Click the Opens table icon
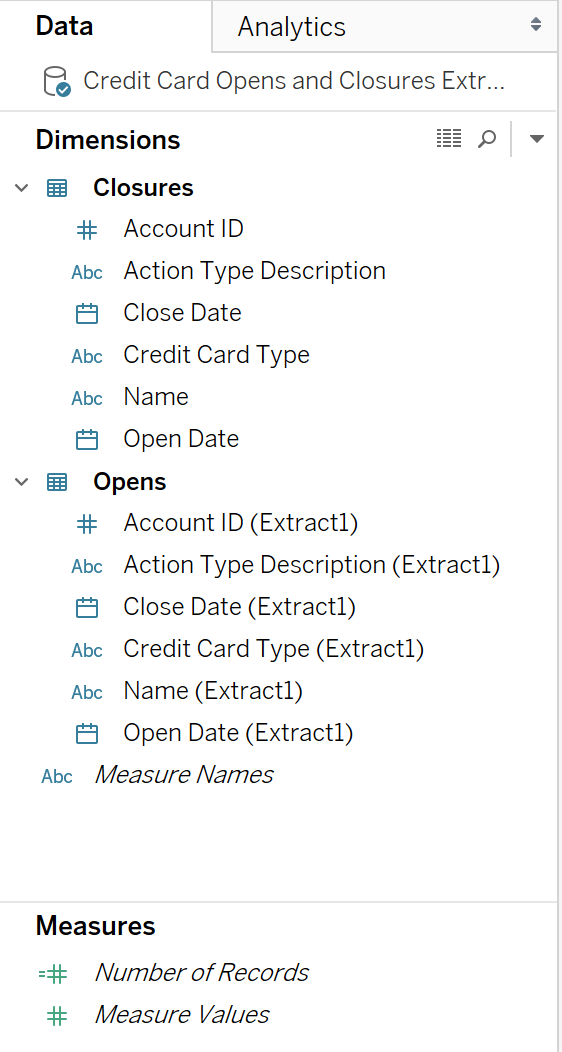Image resolution: width=562 pixels, height=1052 pixels. (57, 482)
